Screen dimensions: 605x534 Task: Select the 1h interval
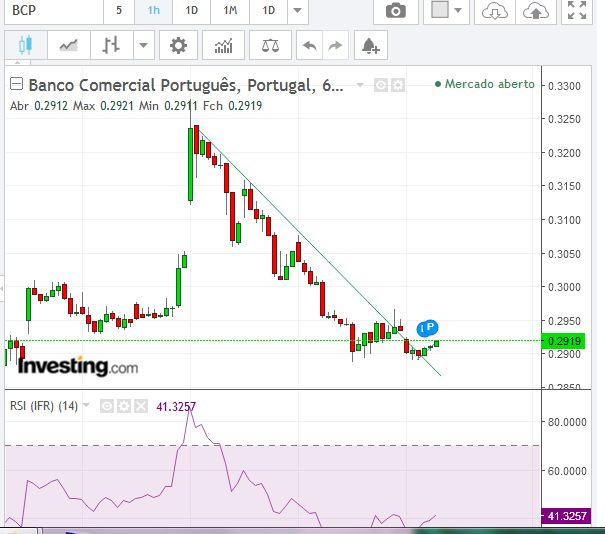coord(153,10)
